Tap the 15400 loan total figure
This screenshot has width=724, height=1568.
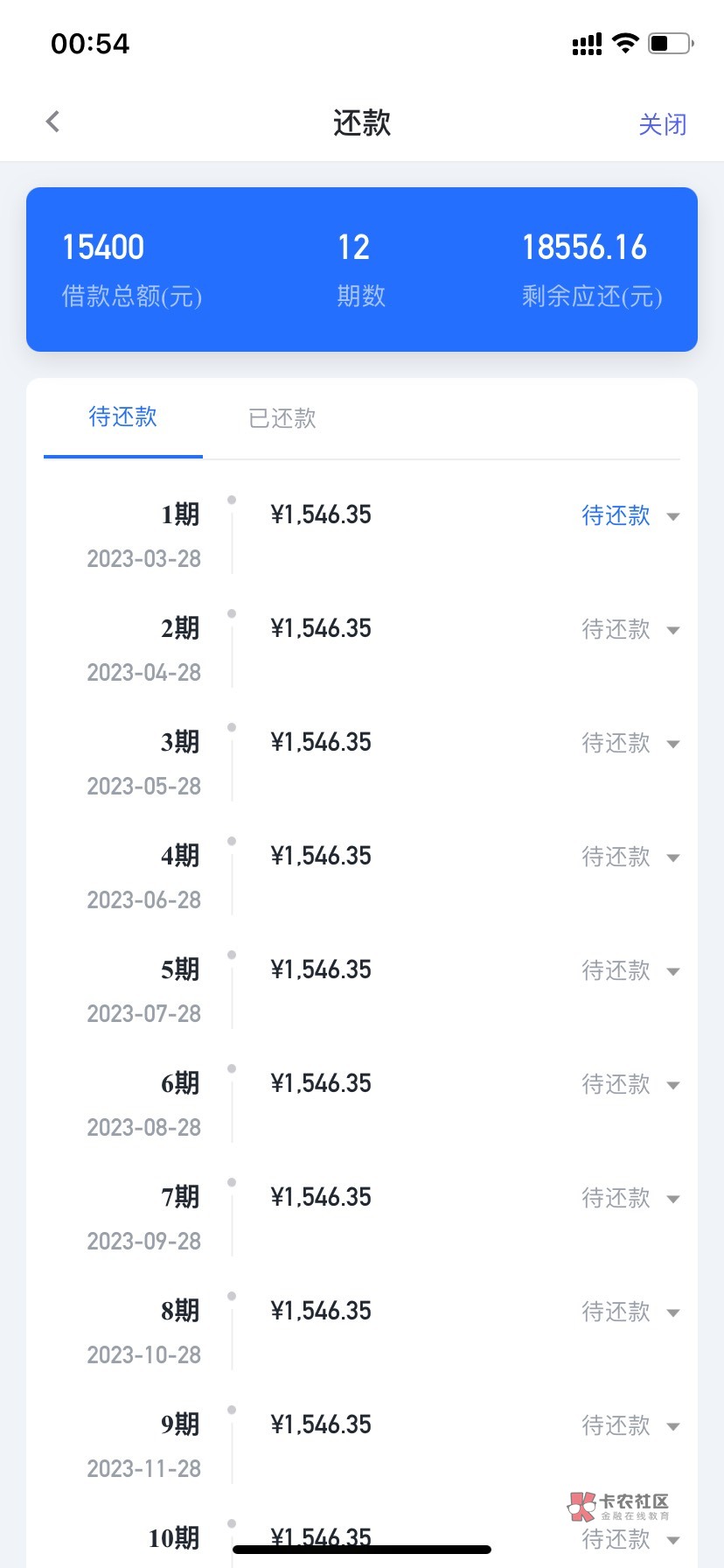pos(103,248)
